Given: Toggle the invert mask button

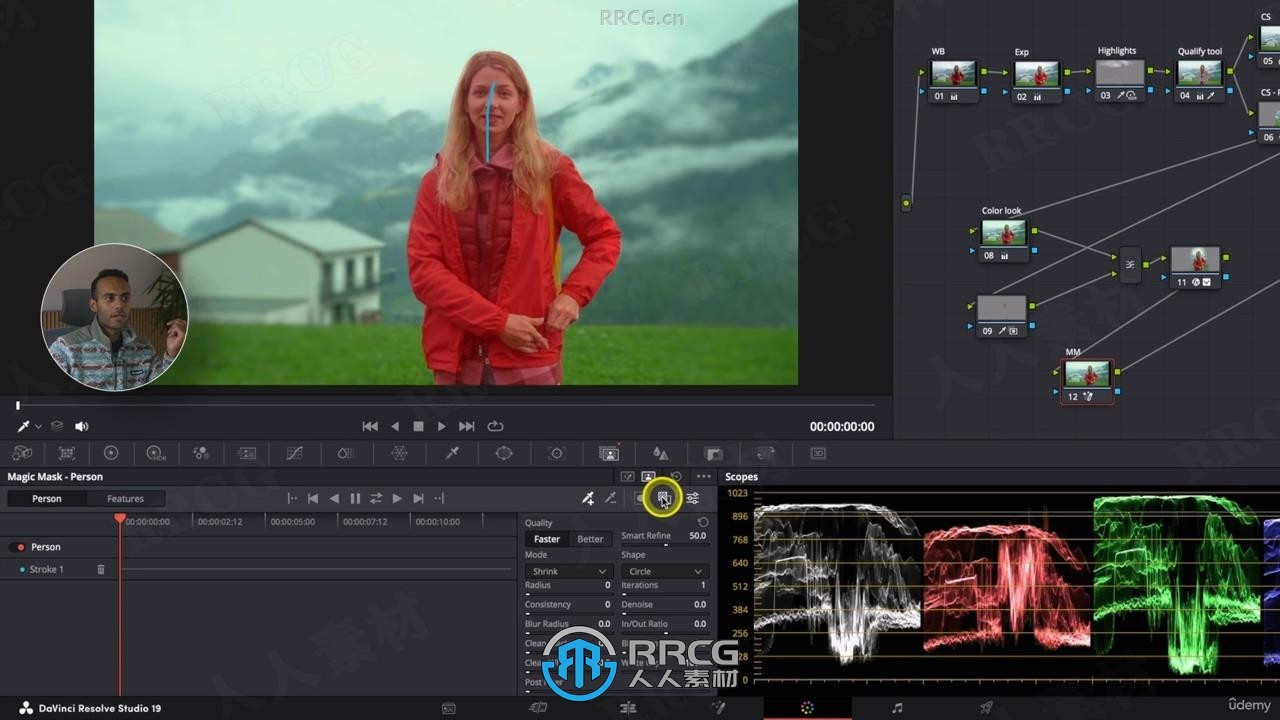Looking at the screenshot, I should (641, 498).
